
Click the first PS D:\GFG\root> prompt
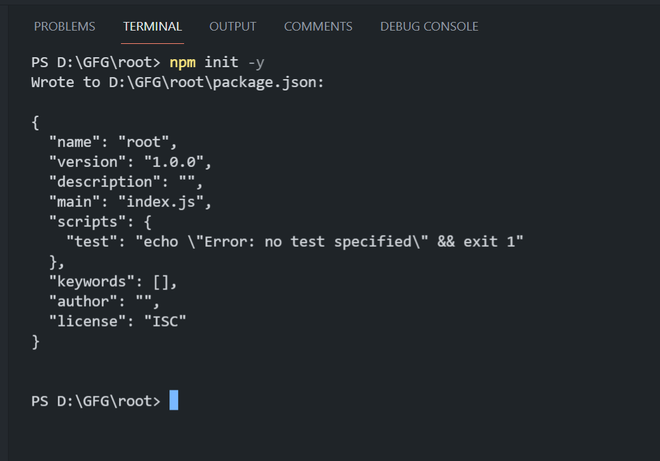pyautogui.click(x=95, y=62)
